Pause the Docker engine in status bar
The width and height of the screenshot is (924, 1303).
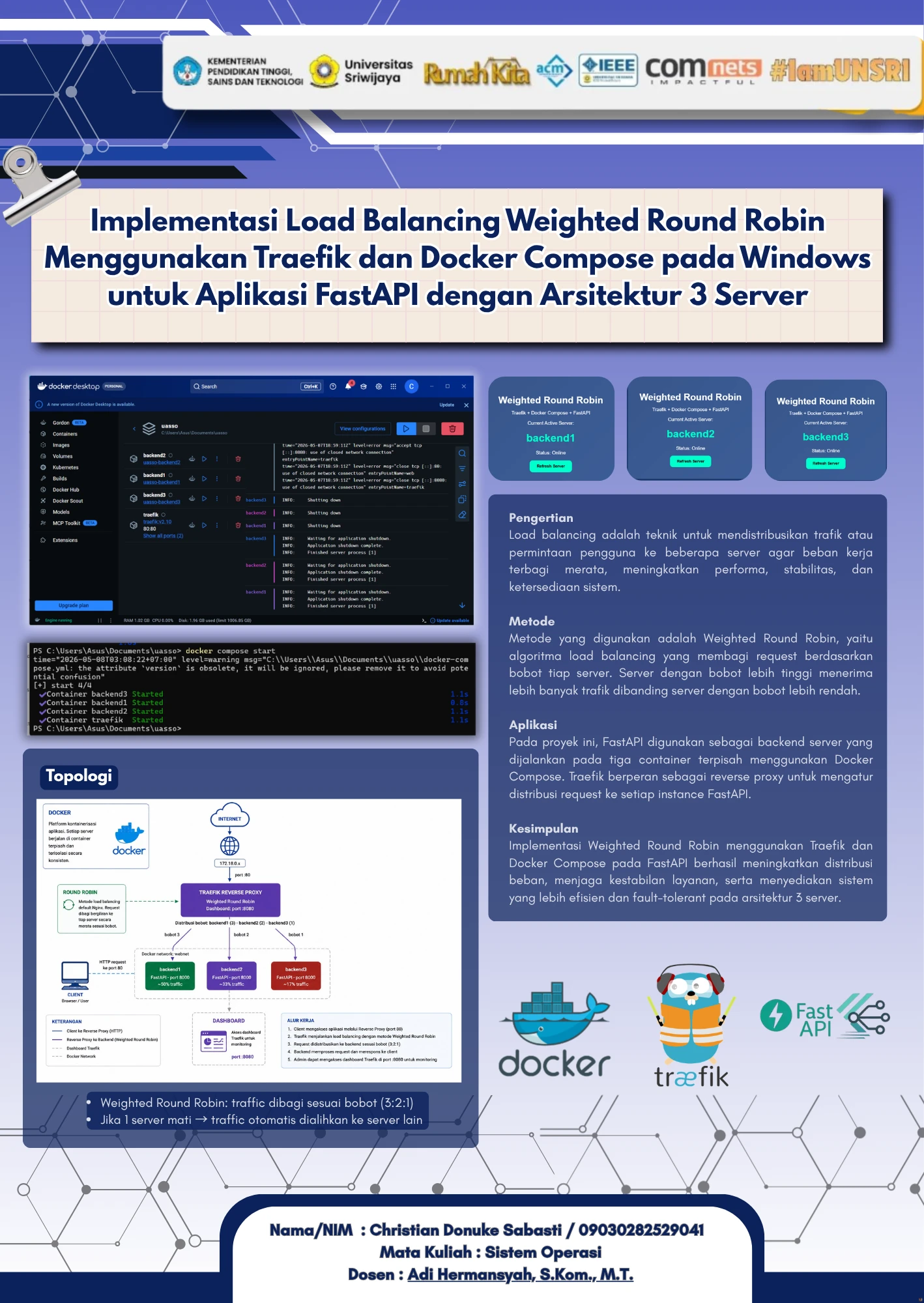[100, 620]
